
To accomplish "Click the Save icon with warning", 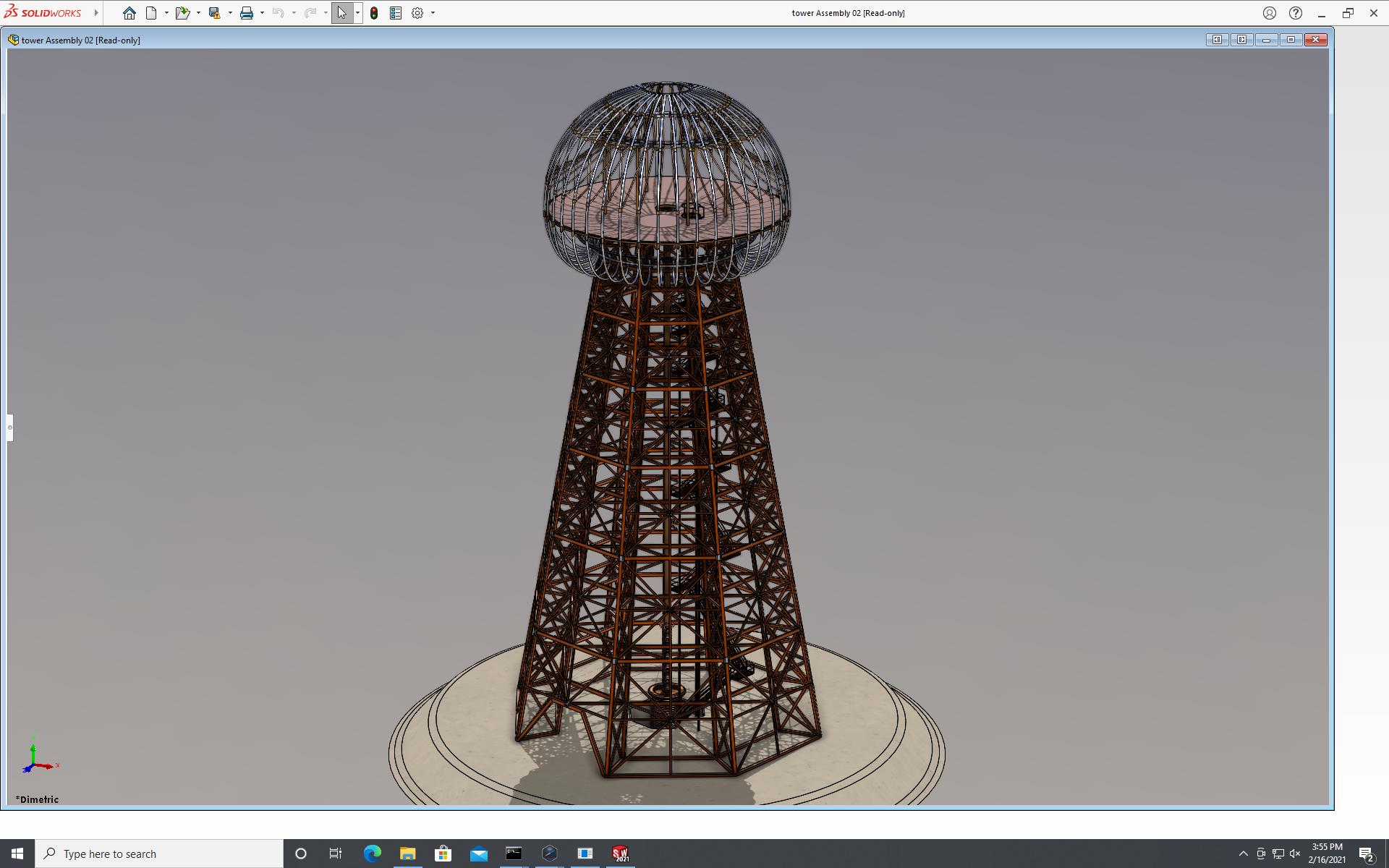I will (214, 13).
